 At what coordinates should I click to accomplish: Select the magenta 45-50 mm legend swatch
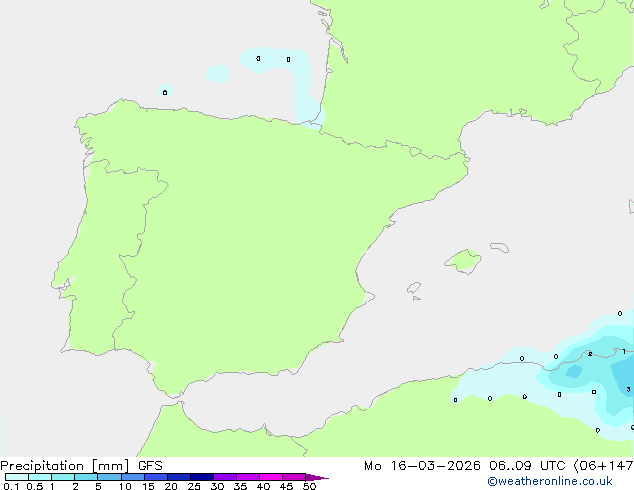[294, 477]
